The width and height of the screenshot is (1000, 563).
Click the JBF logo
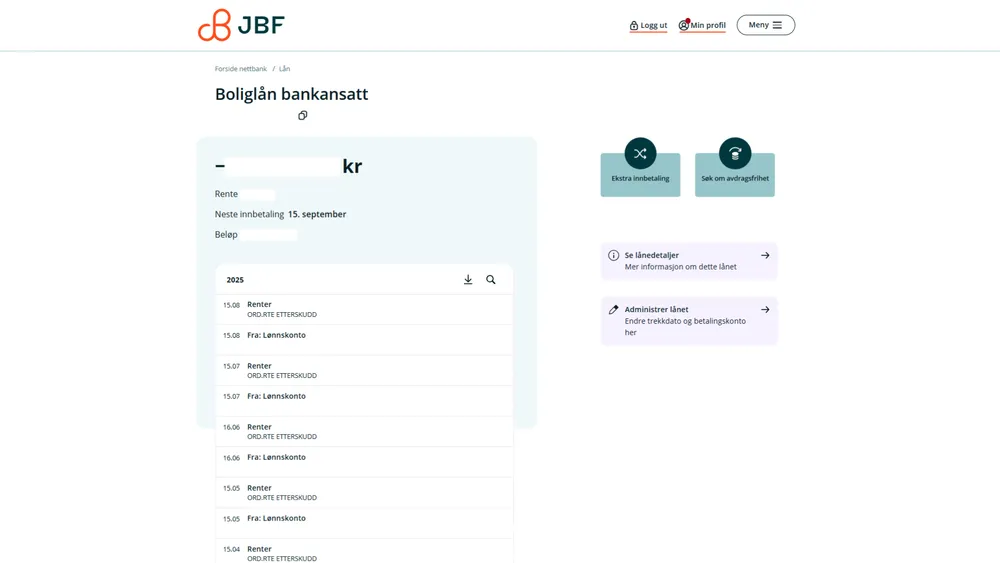coord(241,25)
